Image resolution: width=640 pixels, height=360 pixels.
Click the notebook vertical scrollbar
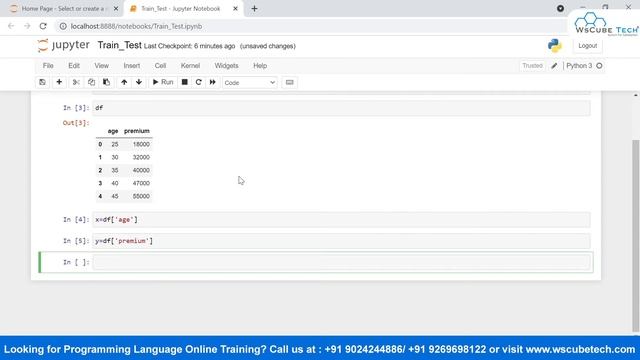(x=636, y=235)
